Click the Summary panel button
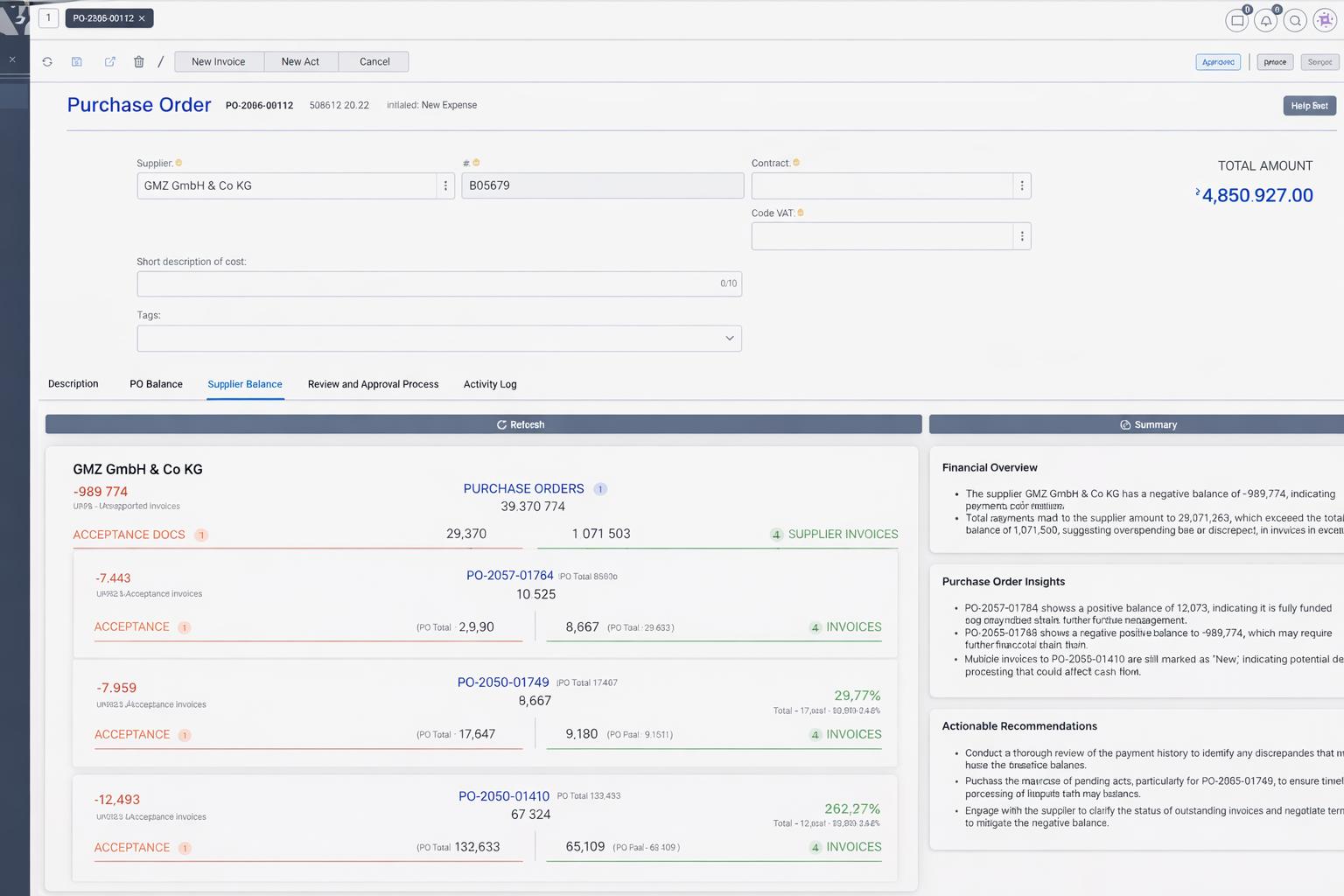 pos(1148,424)
